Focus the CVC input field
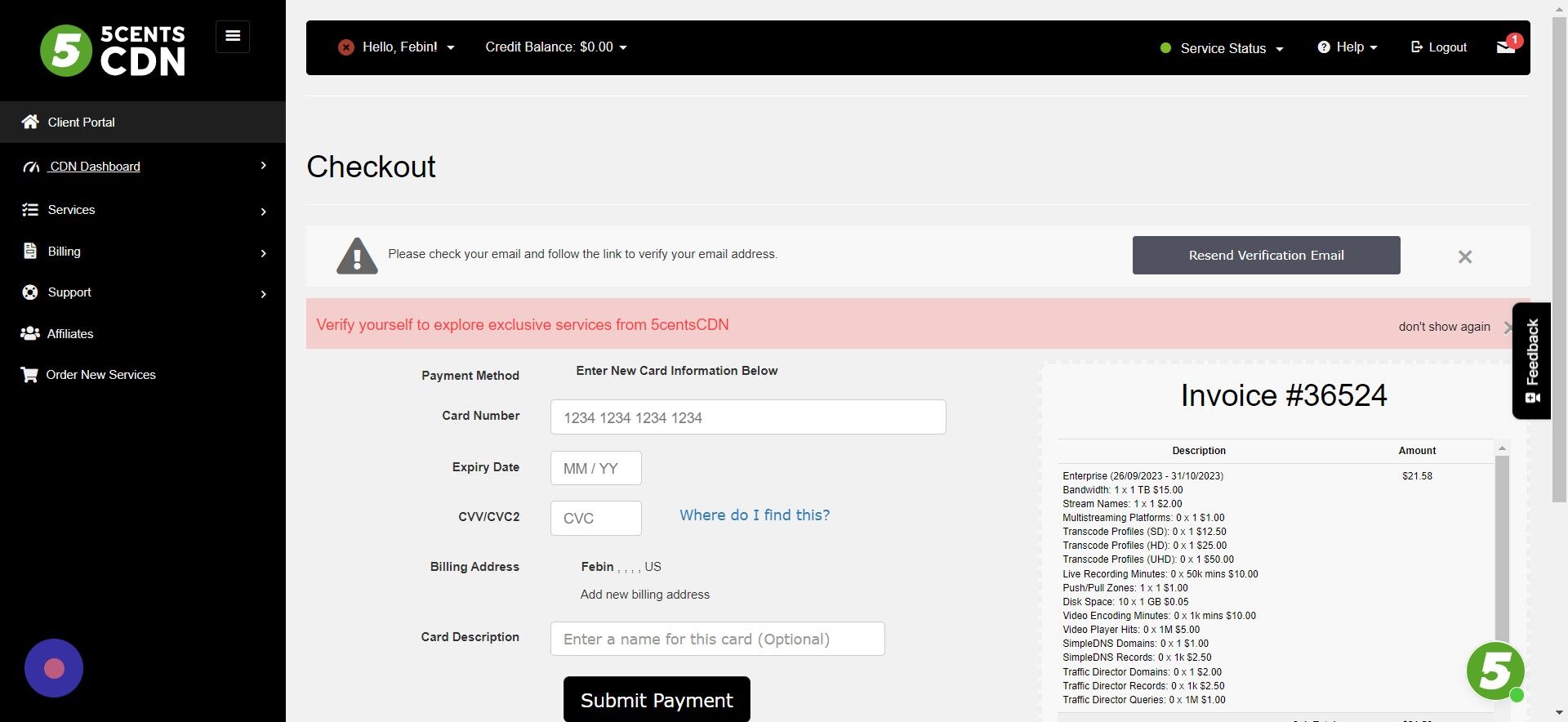 tap(596, 518)
